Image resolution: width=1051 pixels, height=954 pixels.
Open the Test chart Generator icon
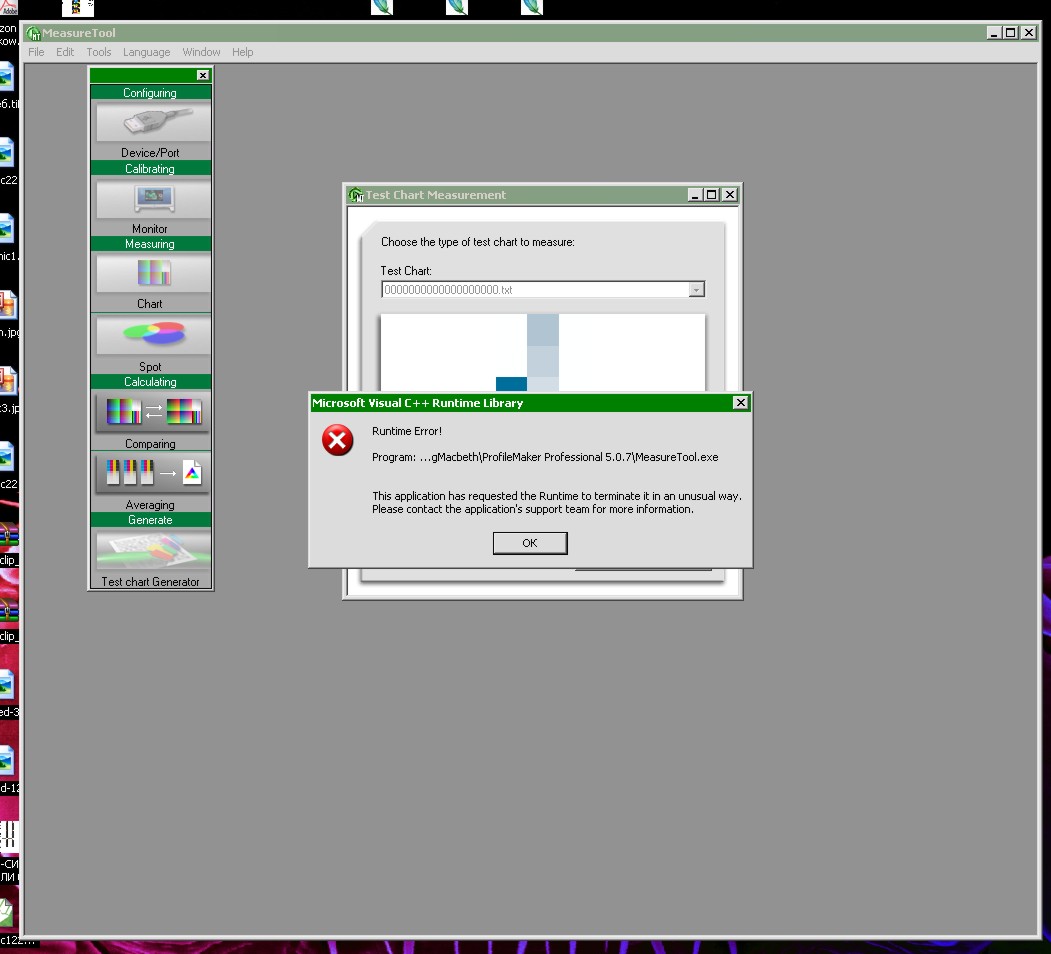(153, 550)
